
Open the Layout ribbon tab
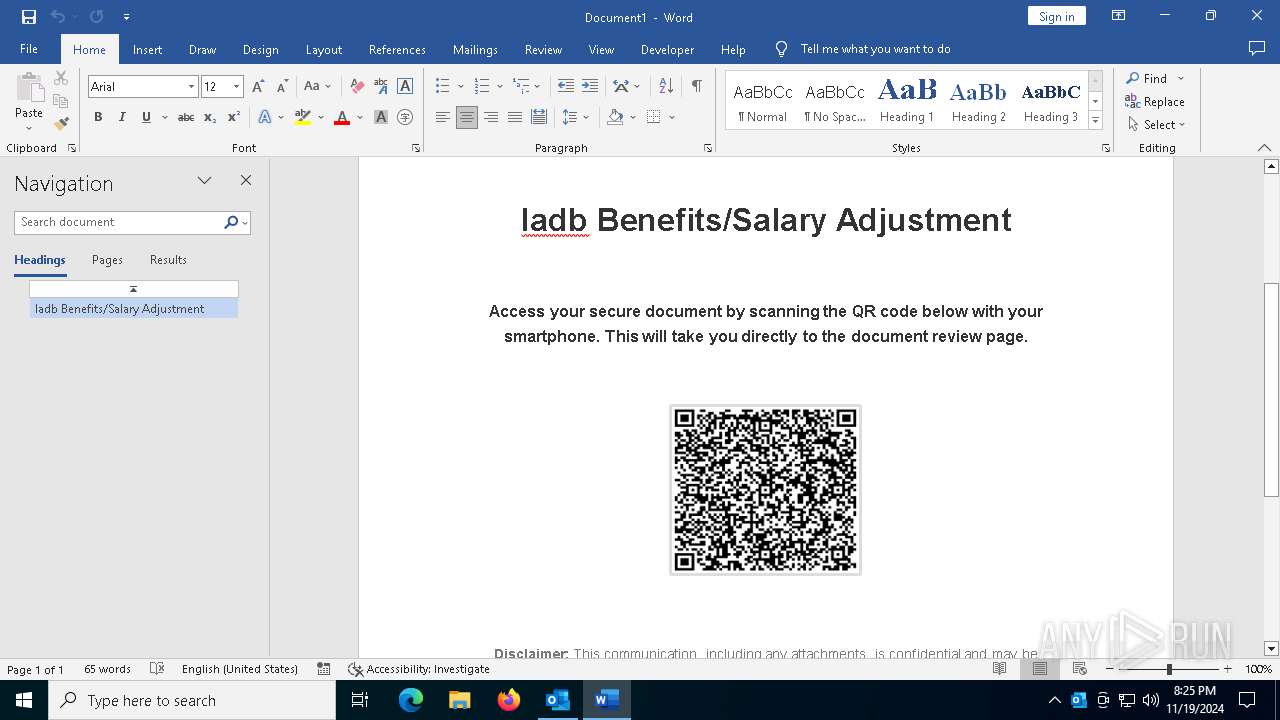pyautogui.click(x=323, y=49)
